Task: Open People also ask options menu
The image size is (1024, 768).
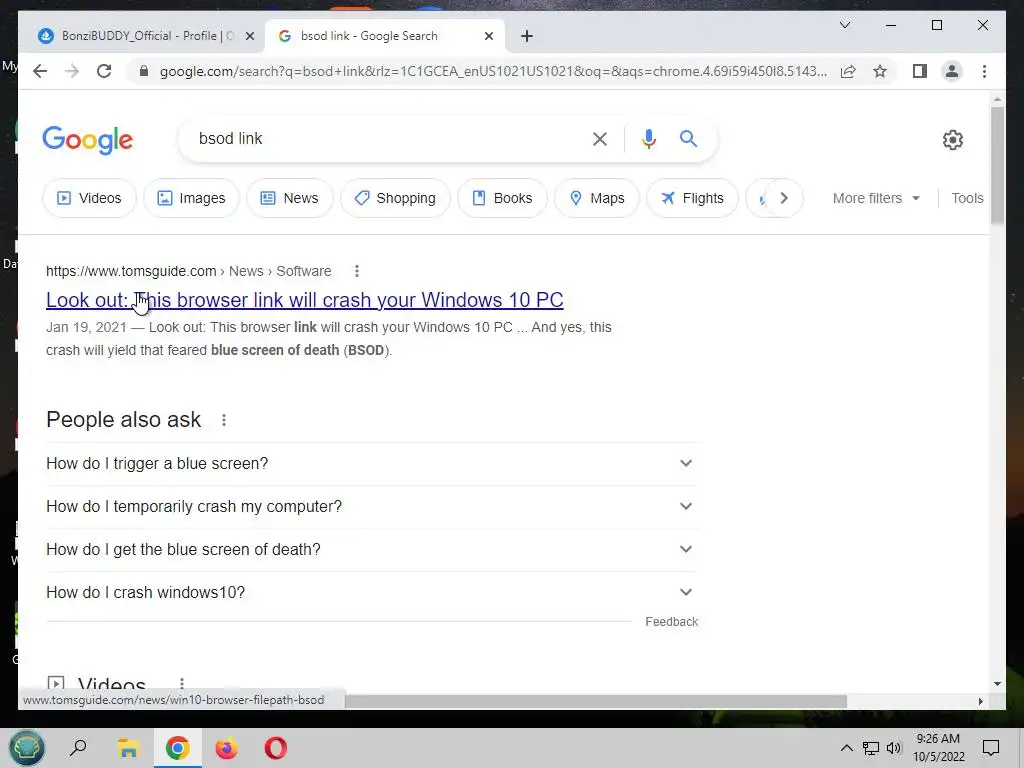Action: [x=224, y=420]
